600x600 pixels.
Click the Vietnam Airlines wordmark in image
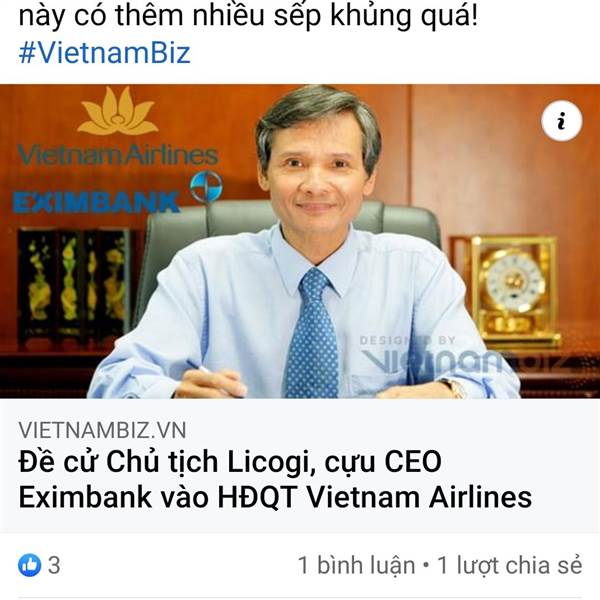(118, 155)
